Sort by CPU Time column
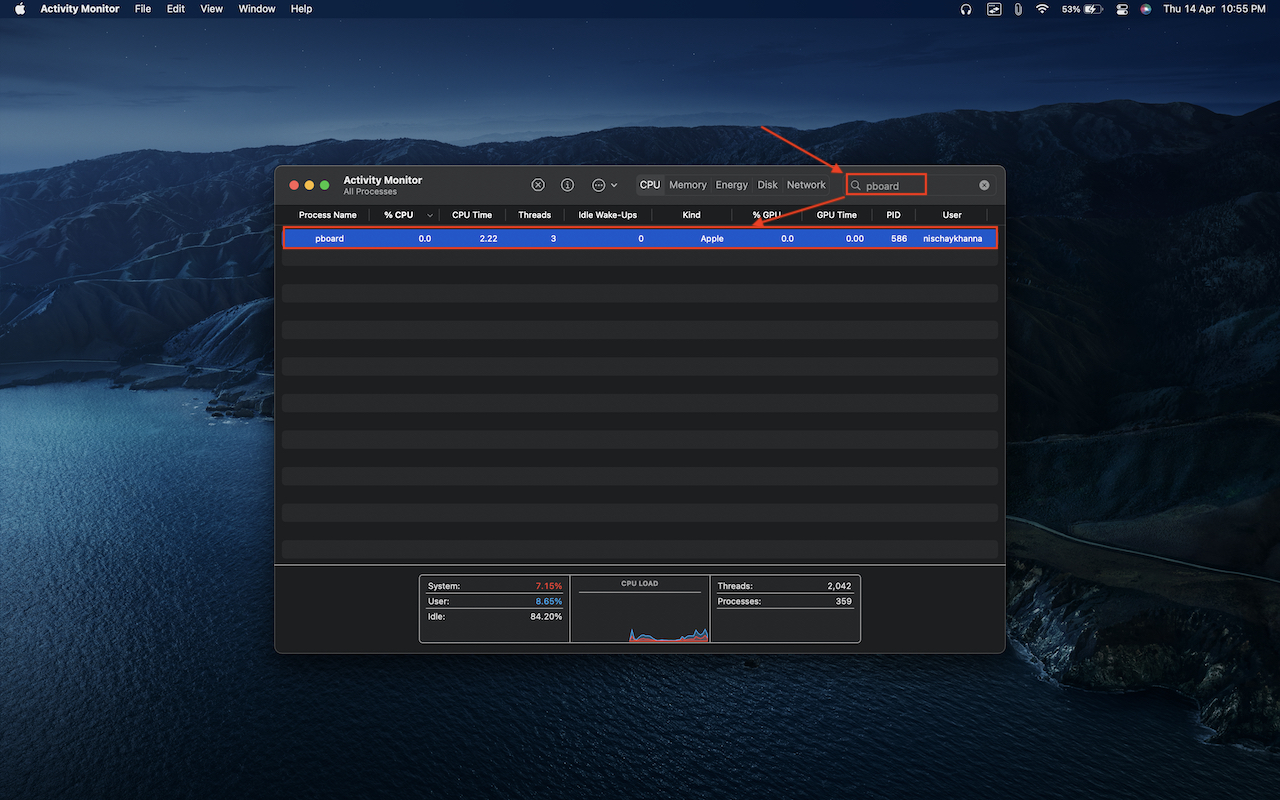 pyautogui.click(x=472, y=215)
